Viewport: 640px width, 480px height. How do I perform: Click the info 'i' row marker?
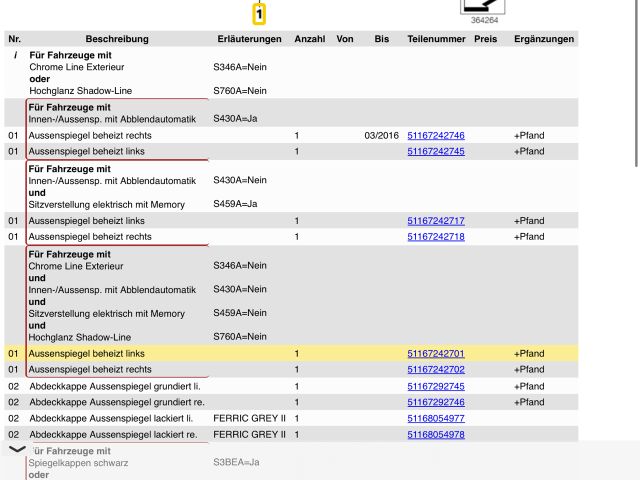(14, 56)
